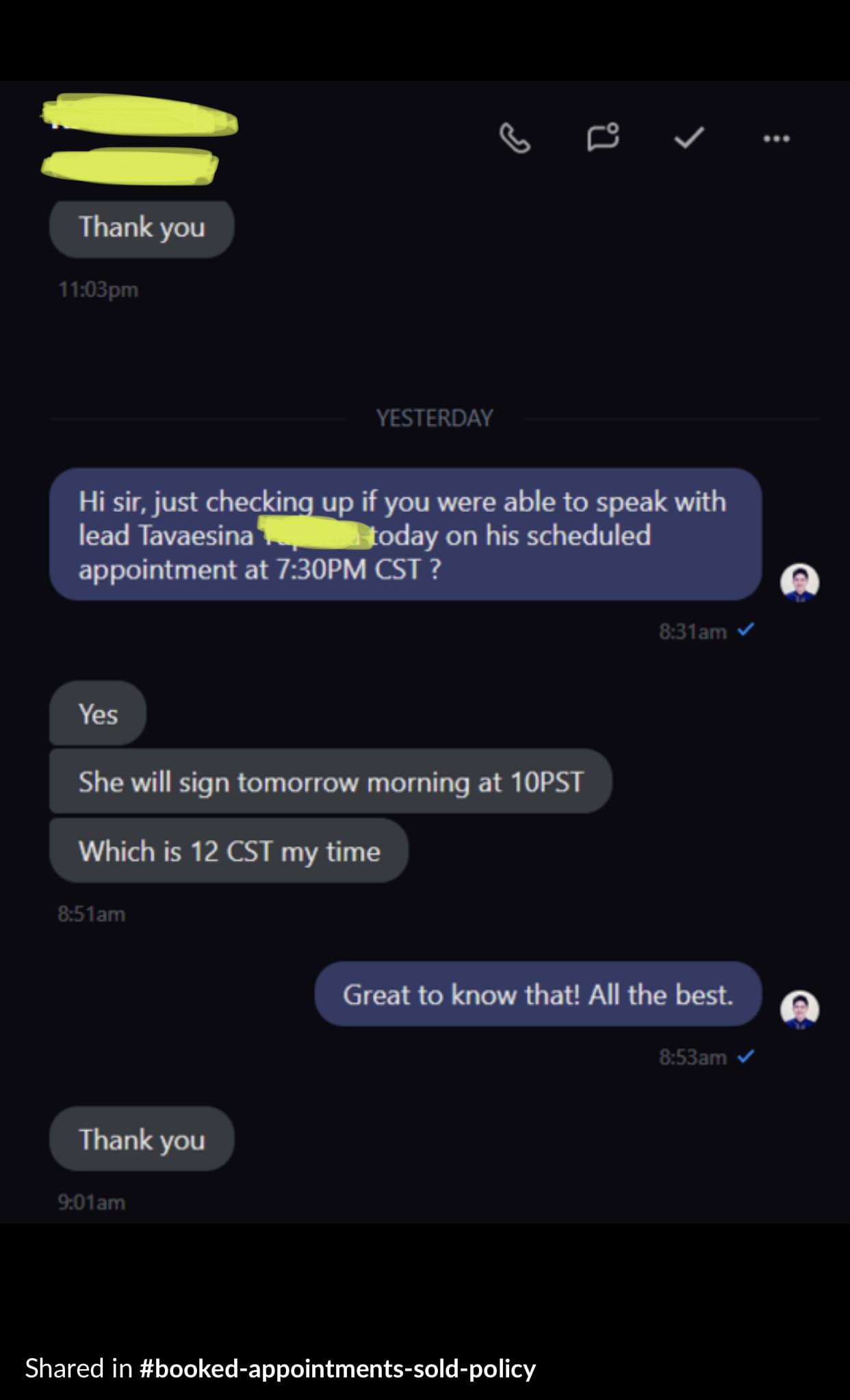This screenshot has width=850, height=1400.
Task: Select the 'Great to know that!' message bubble
Action: click(538, 994)
